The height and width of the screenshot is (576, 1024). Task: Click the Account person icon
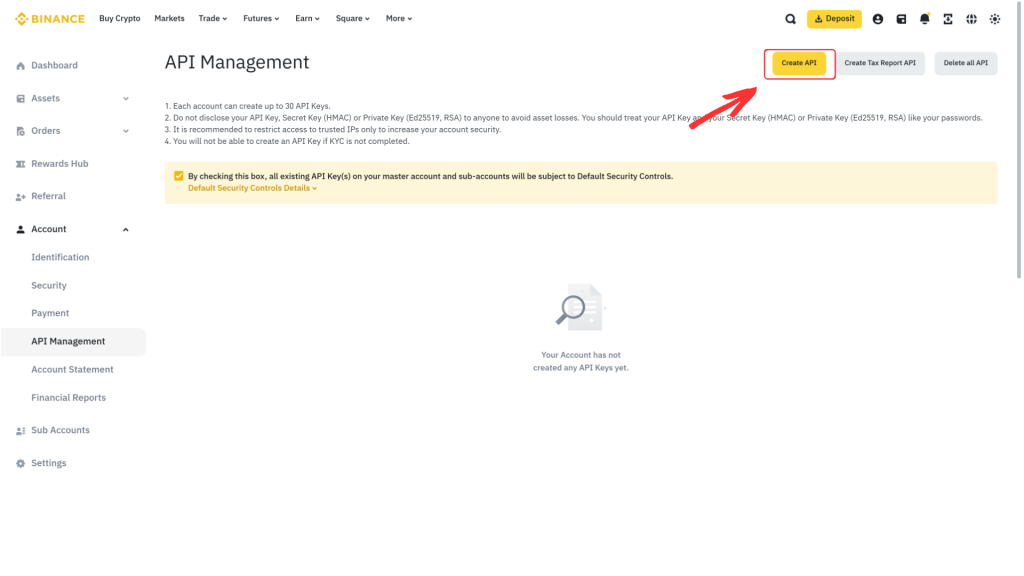[20, 229]
